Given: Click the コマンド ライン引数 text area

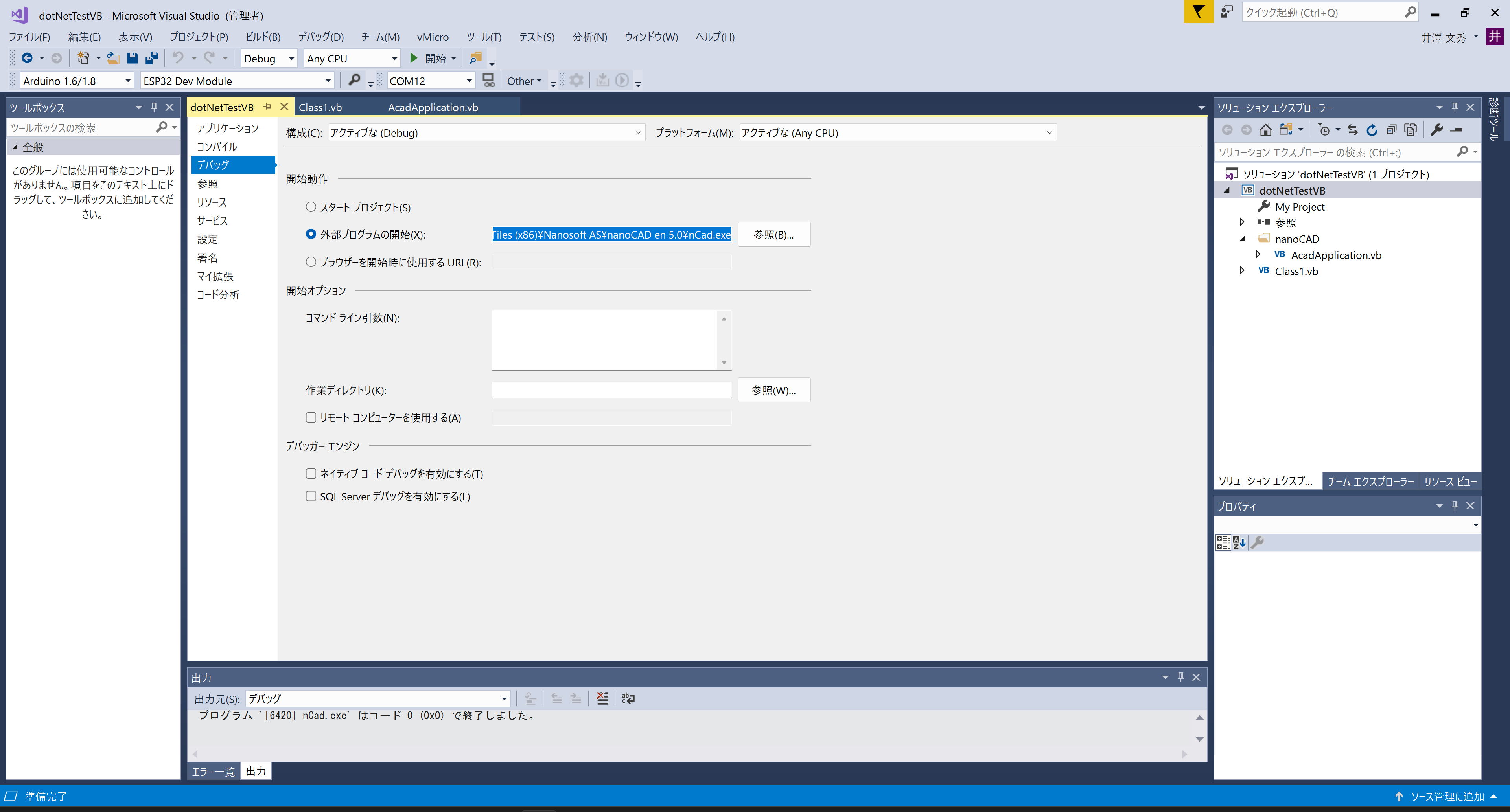Looking at the screenshot, I should (x=604, y=340).
